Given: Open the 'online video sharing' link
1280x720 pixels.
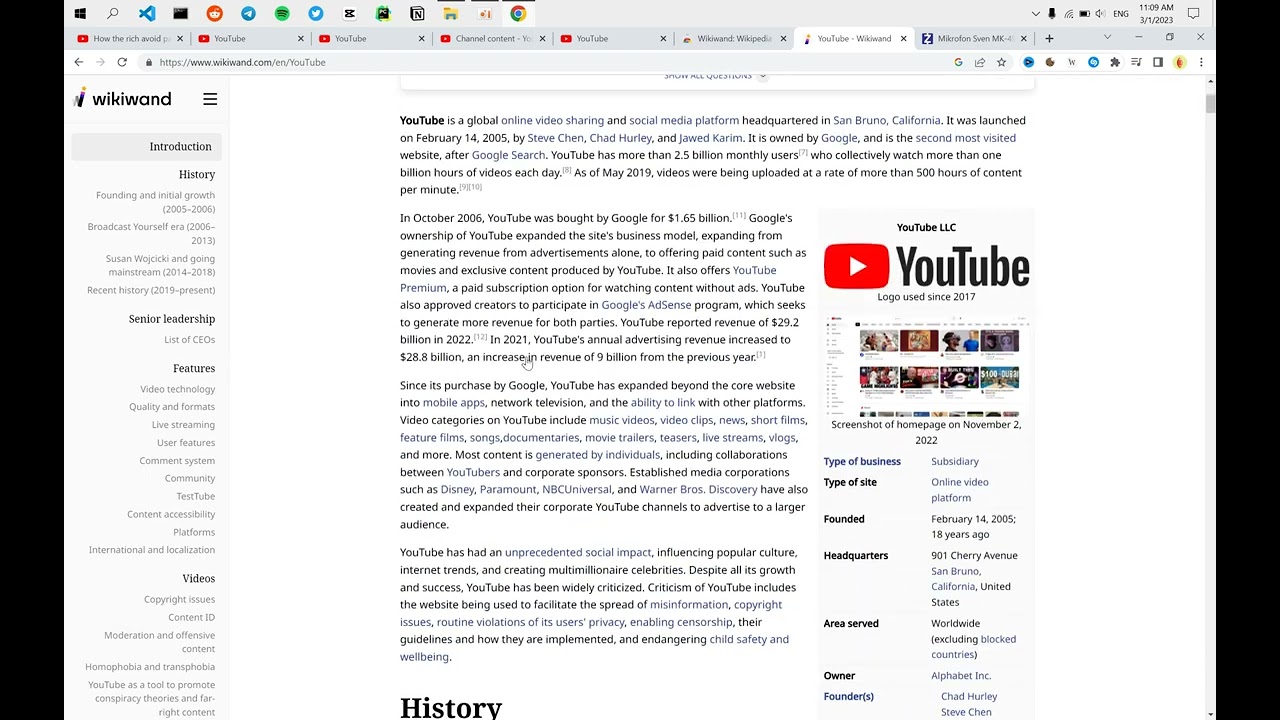Looking at the screenshot, I should (552, 120).
